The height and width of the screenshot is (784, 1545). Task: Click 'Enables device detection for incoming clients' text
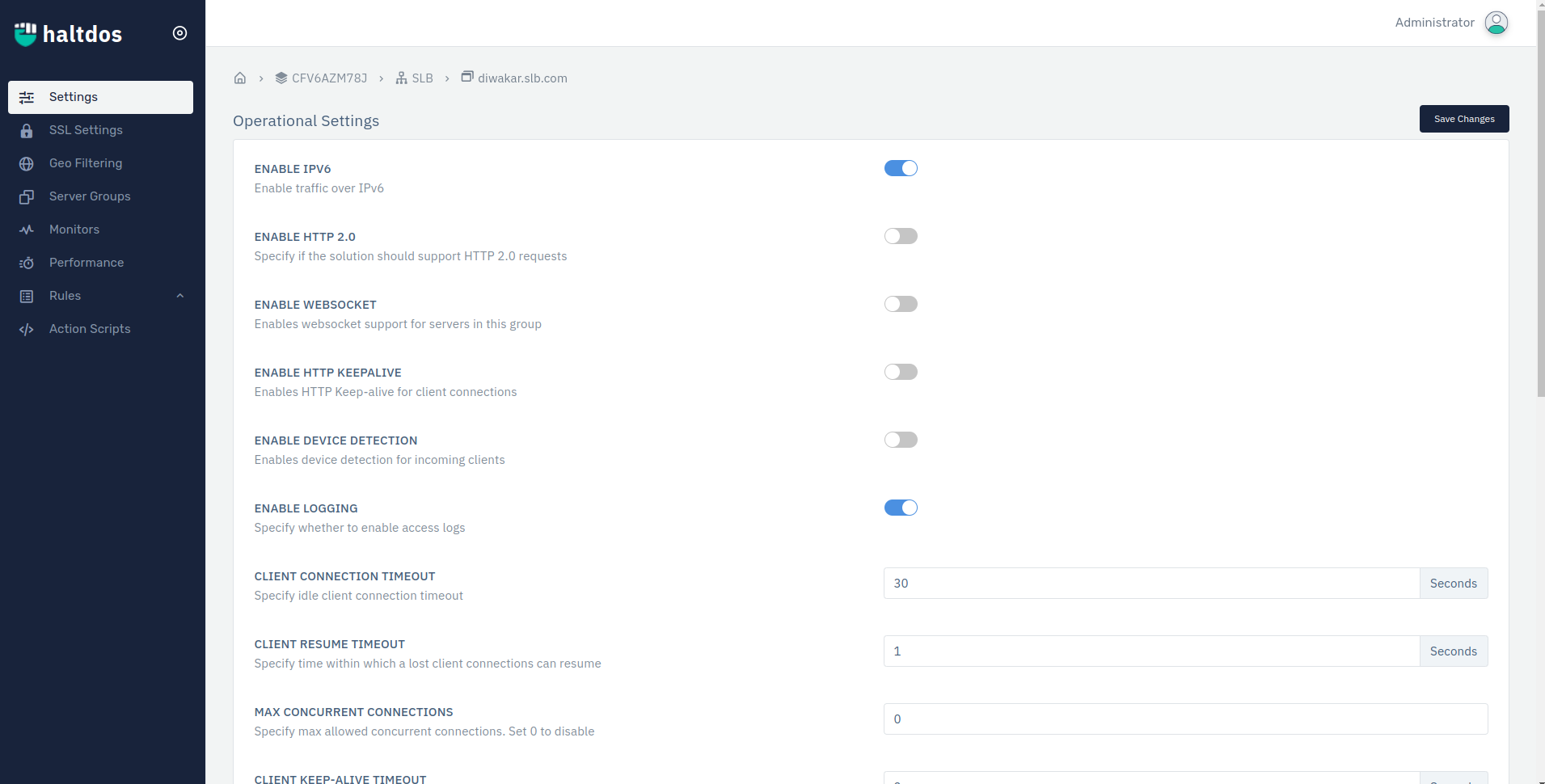(x=379, y=460)
